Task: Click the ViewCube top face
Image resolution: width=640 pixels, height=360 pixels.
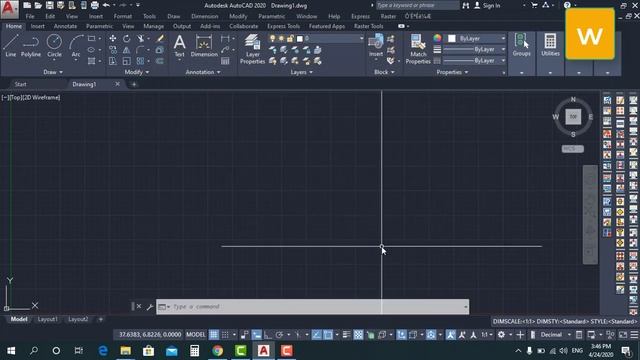Action: point(573,117)
